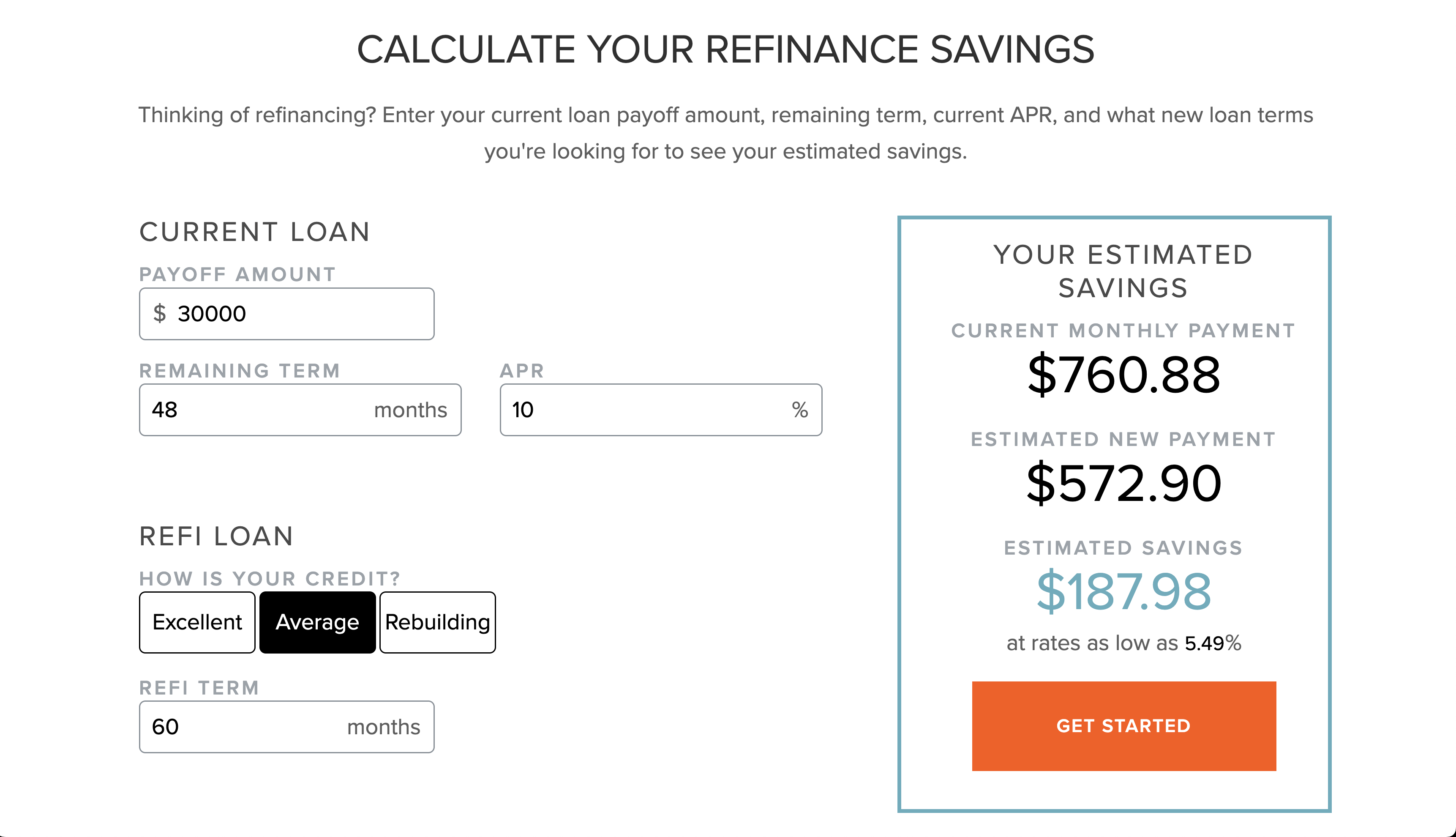Click the How Is Your Credit label

pyautogui.click(x=270, y=578)
